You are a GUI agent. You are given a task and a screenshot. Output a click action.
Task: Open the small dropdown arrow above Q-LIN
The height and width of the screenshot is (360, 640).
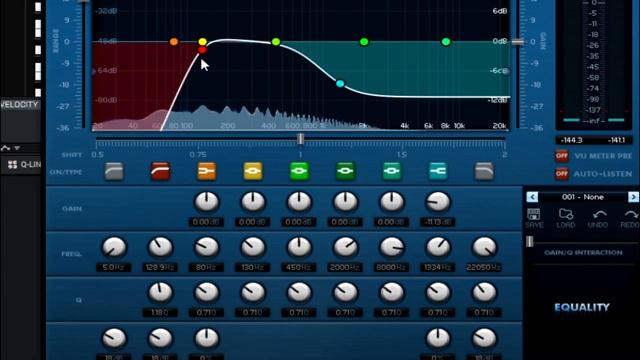click(17, 148)
